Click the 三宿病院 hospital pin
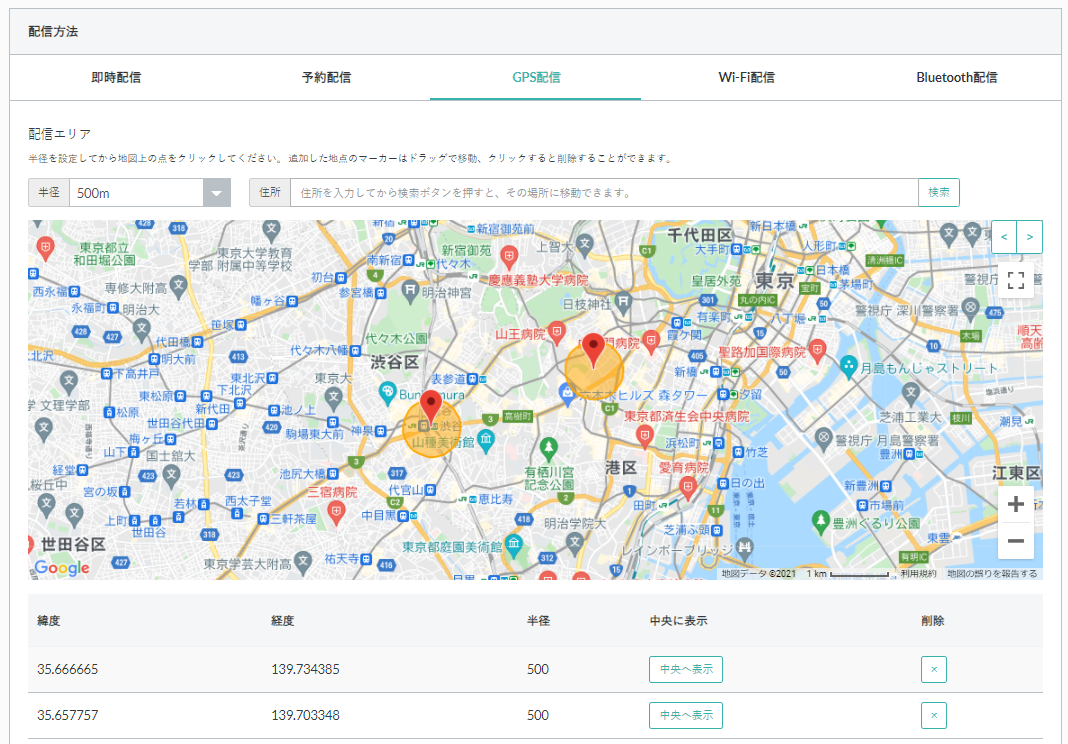The height and width of the screenshot is (744, 1068). tap(336, 512)
